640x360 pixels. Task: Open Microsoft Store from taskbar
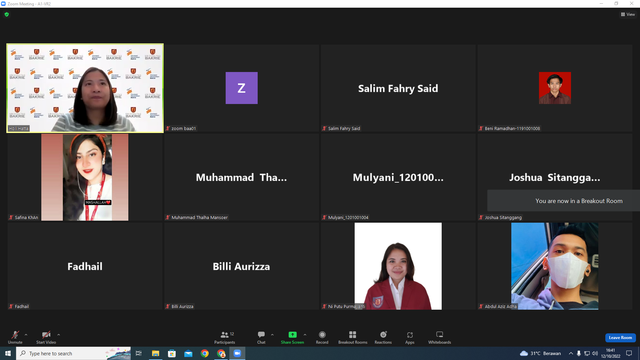[172, 353]
